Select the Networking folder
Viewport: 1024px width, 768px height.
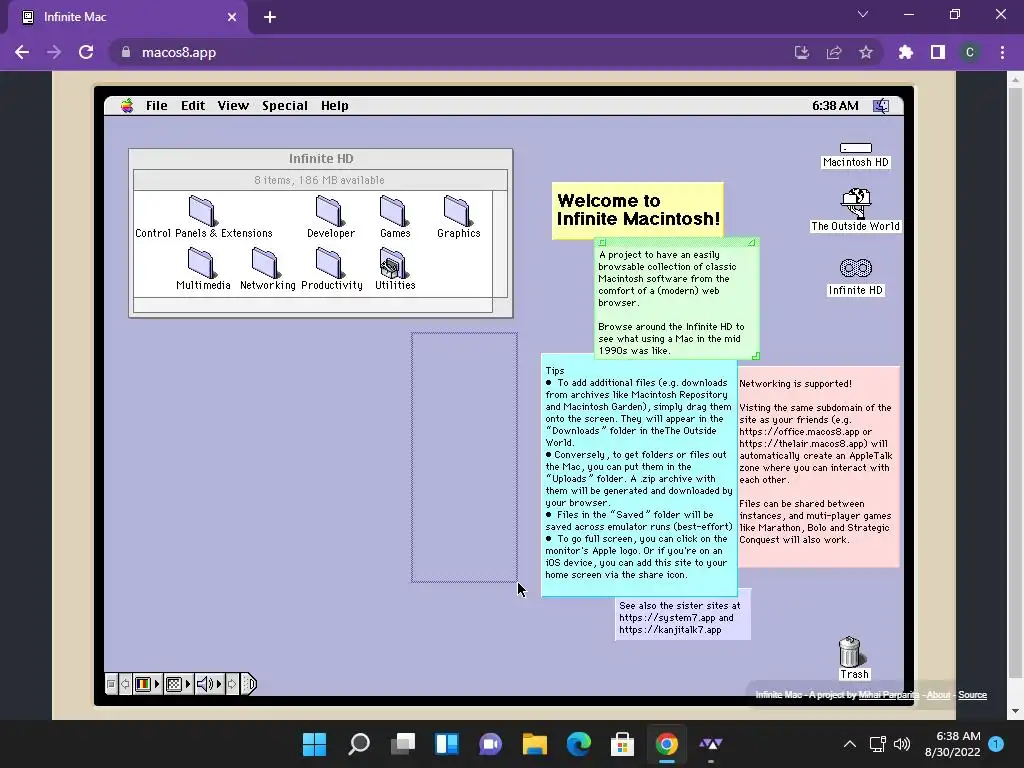point(267,269)
